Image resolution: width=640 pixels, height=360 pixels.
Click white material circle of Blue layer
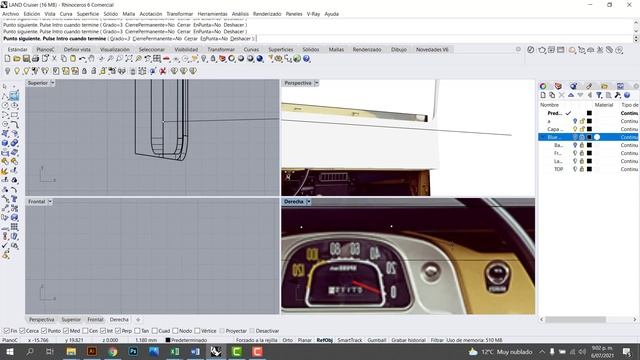(x=597, y=137)
